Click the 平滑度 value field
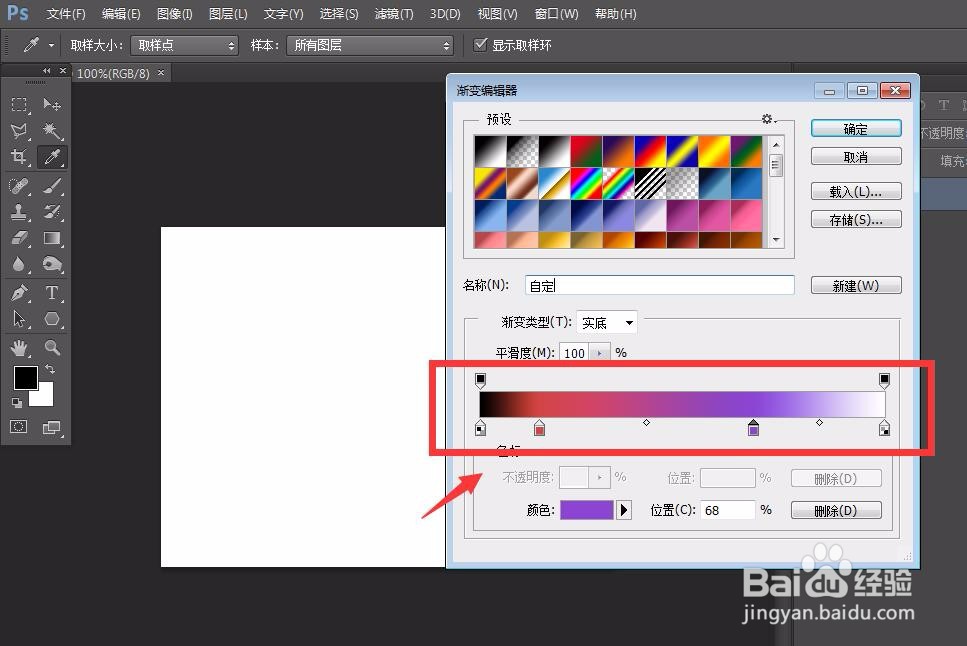The height and width of the screenshot is (646, 967). [574, 353]
